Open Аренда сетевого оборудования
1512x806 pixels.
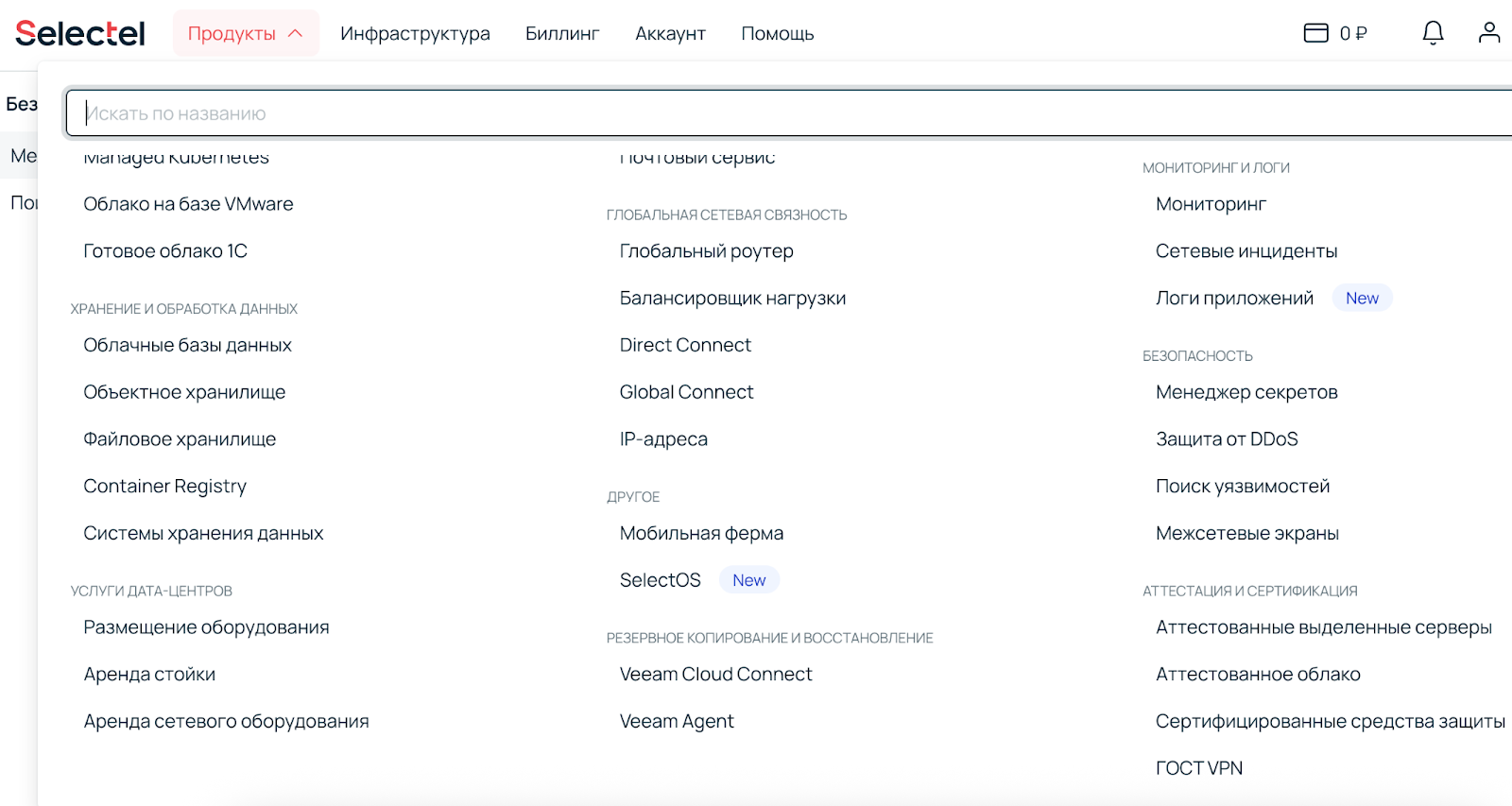[x=226, y=721]
